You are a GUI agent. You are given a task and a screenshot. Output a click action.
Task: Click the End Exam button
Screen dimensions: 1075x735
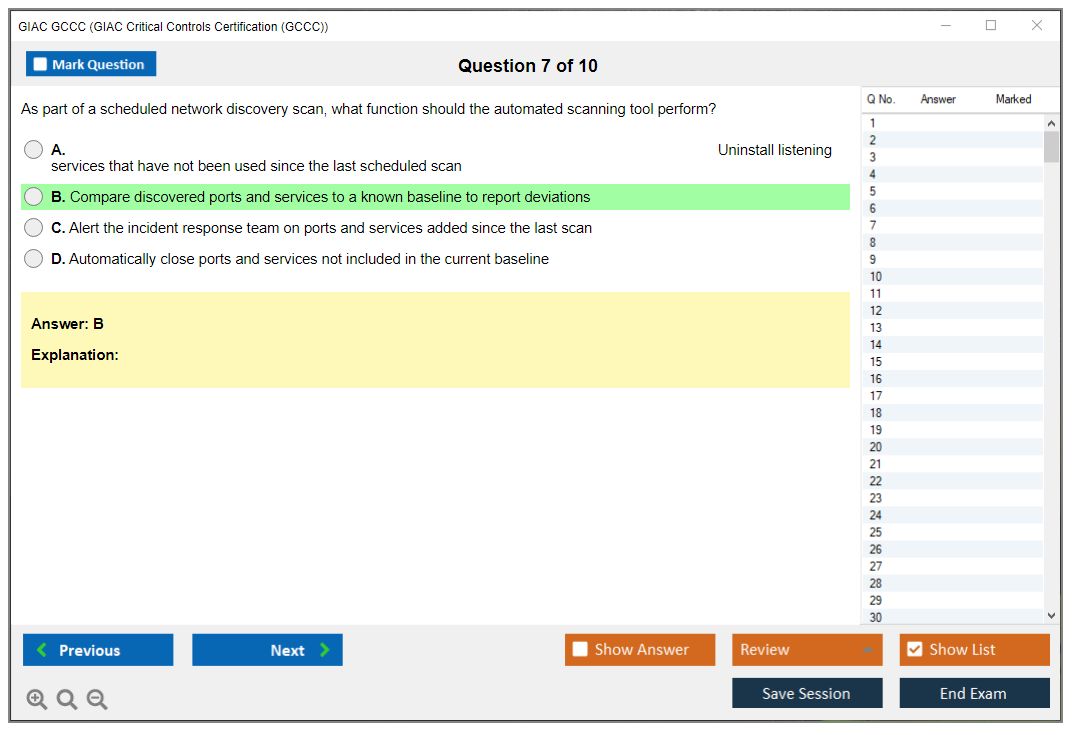click(x=973, y=692)
